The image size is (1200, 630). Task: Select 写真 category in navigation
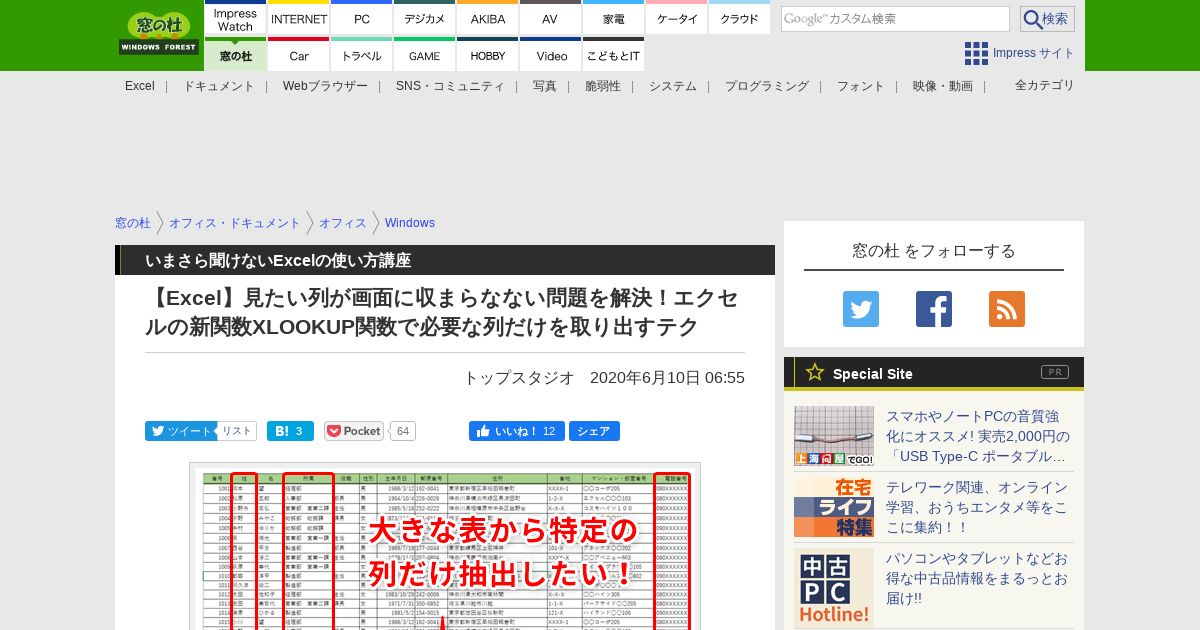pos(545,86)
